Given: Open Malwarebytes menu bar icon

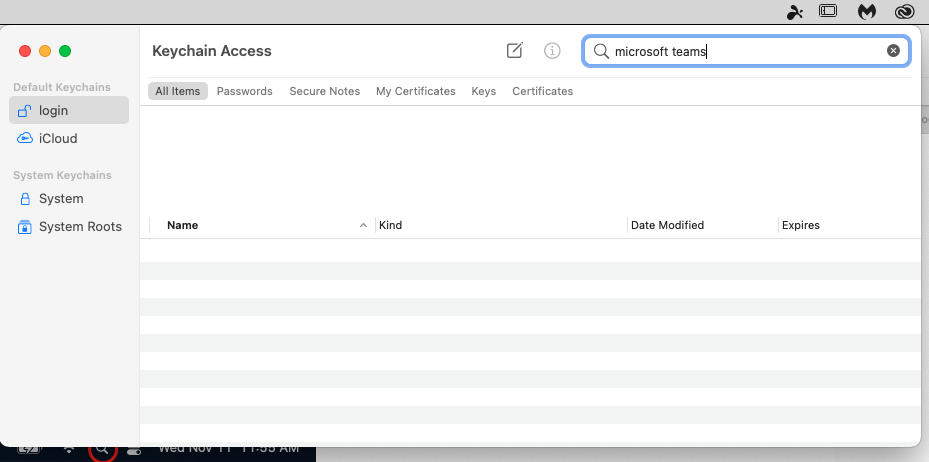Looking at the screenshot, I should 867,12.
